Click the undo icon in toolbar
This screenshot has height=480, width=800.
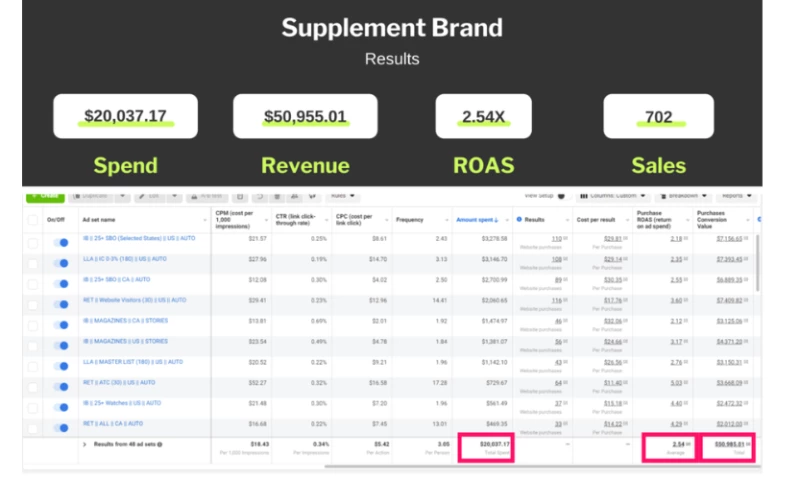259,196
